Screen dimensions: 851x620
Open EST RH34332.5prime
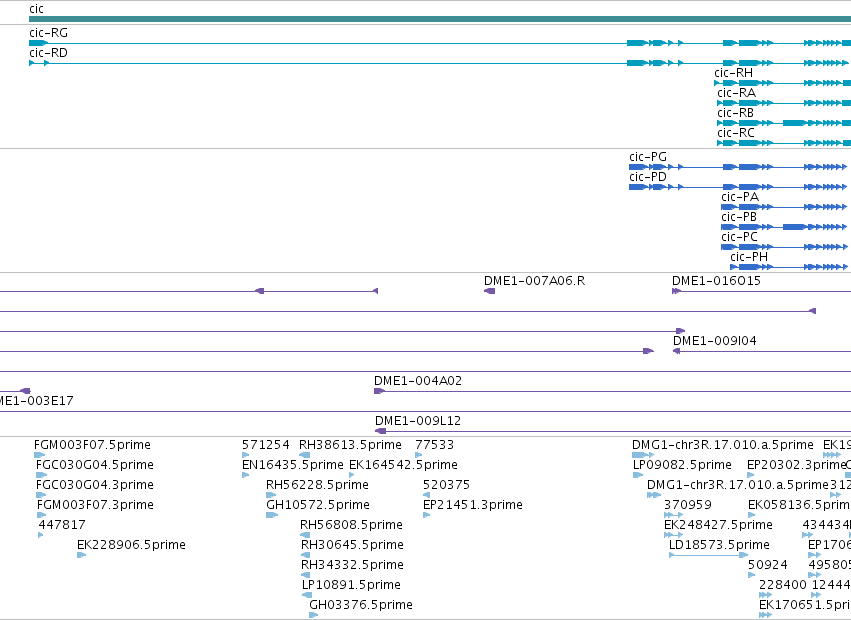[353, 565]
